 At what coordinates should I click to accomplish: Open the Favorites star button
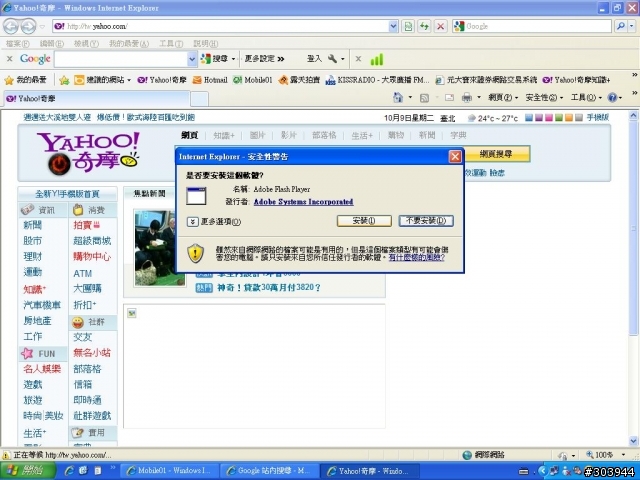click(x=26, y=80)
